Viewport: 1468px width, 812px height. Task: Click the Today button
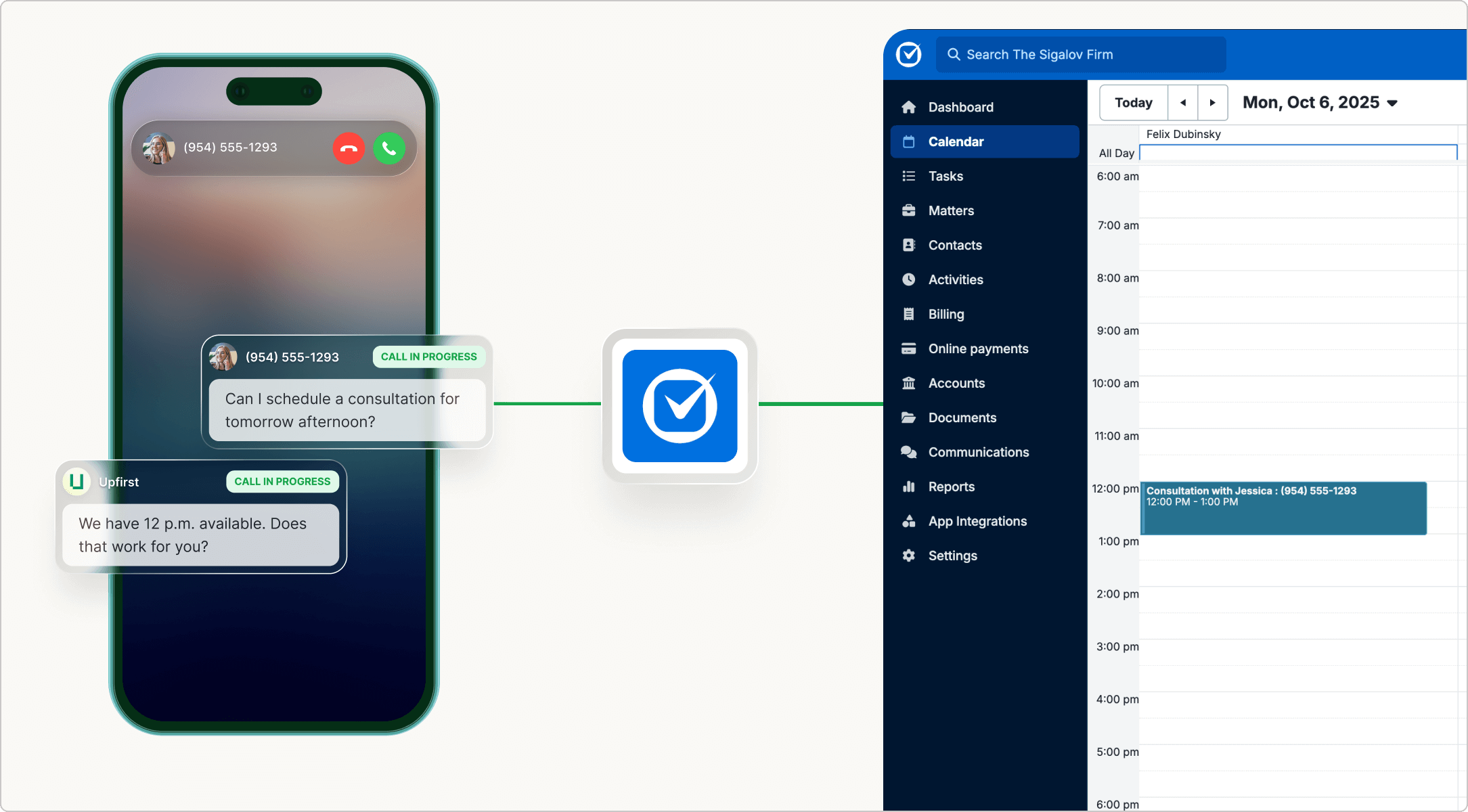tap(1134, 103)
